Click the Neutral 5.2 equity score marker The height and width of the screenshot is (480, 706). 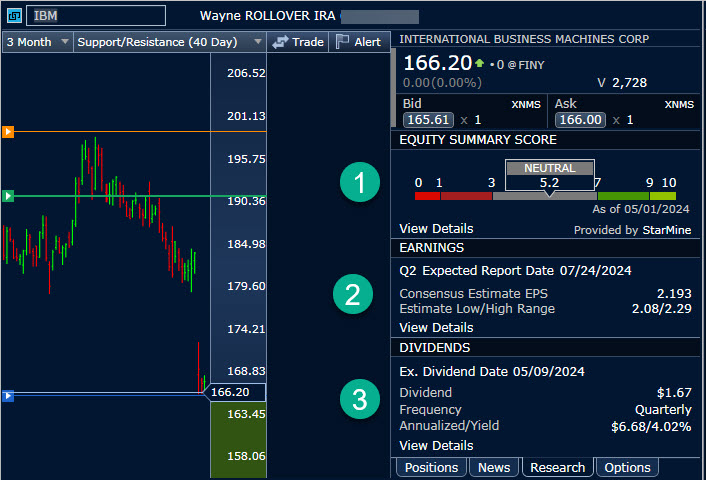pos(549,175)
